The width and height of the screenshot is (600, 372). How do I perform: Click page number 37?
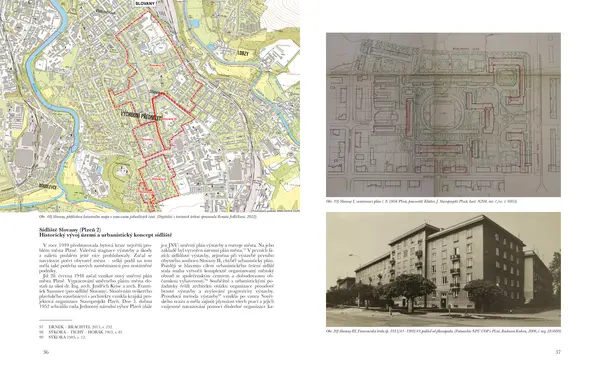pos(558,352)
